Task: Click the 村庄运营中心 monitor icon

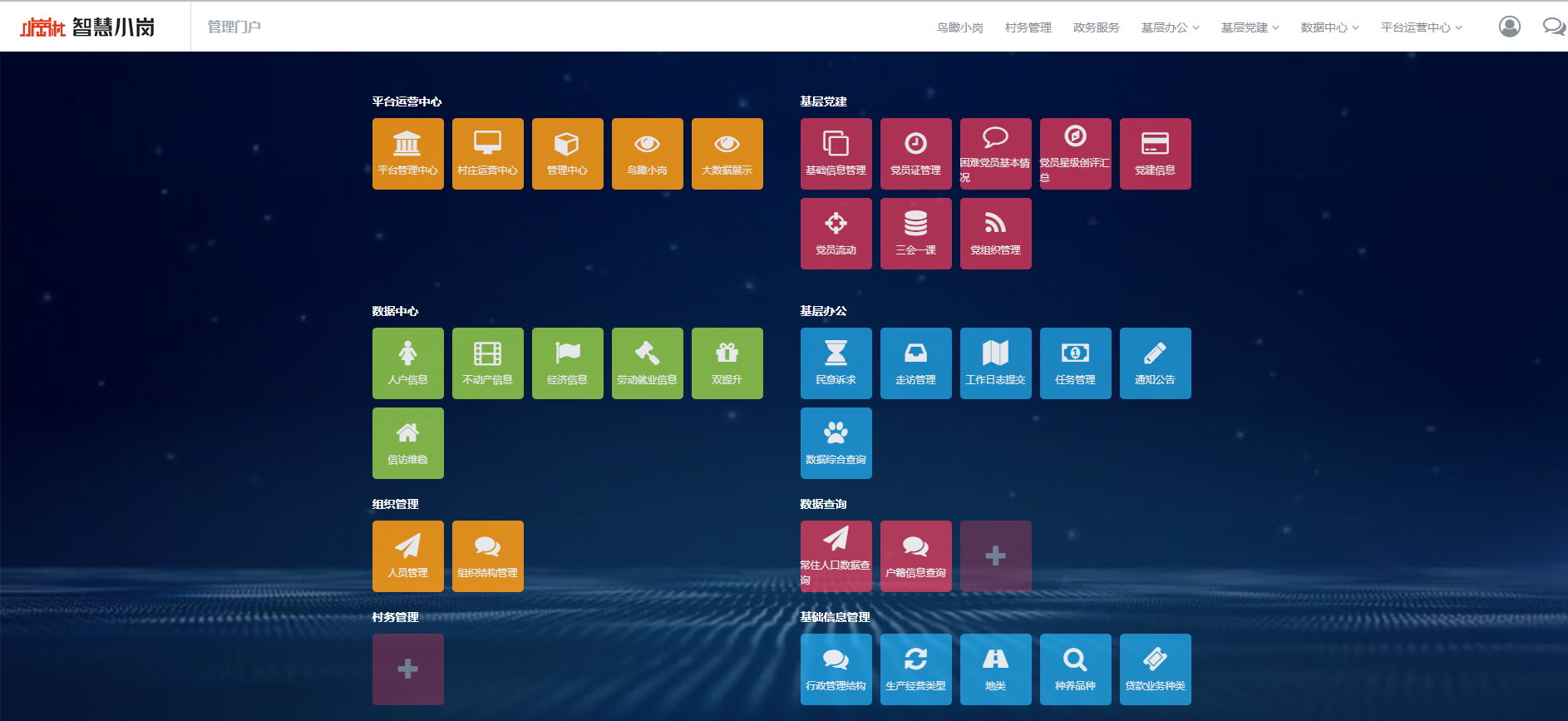Action: point(487,143)
